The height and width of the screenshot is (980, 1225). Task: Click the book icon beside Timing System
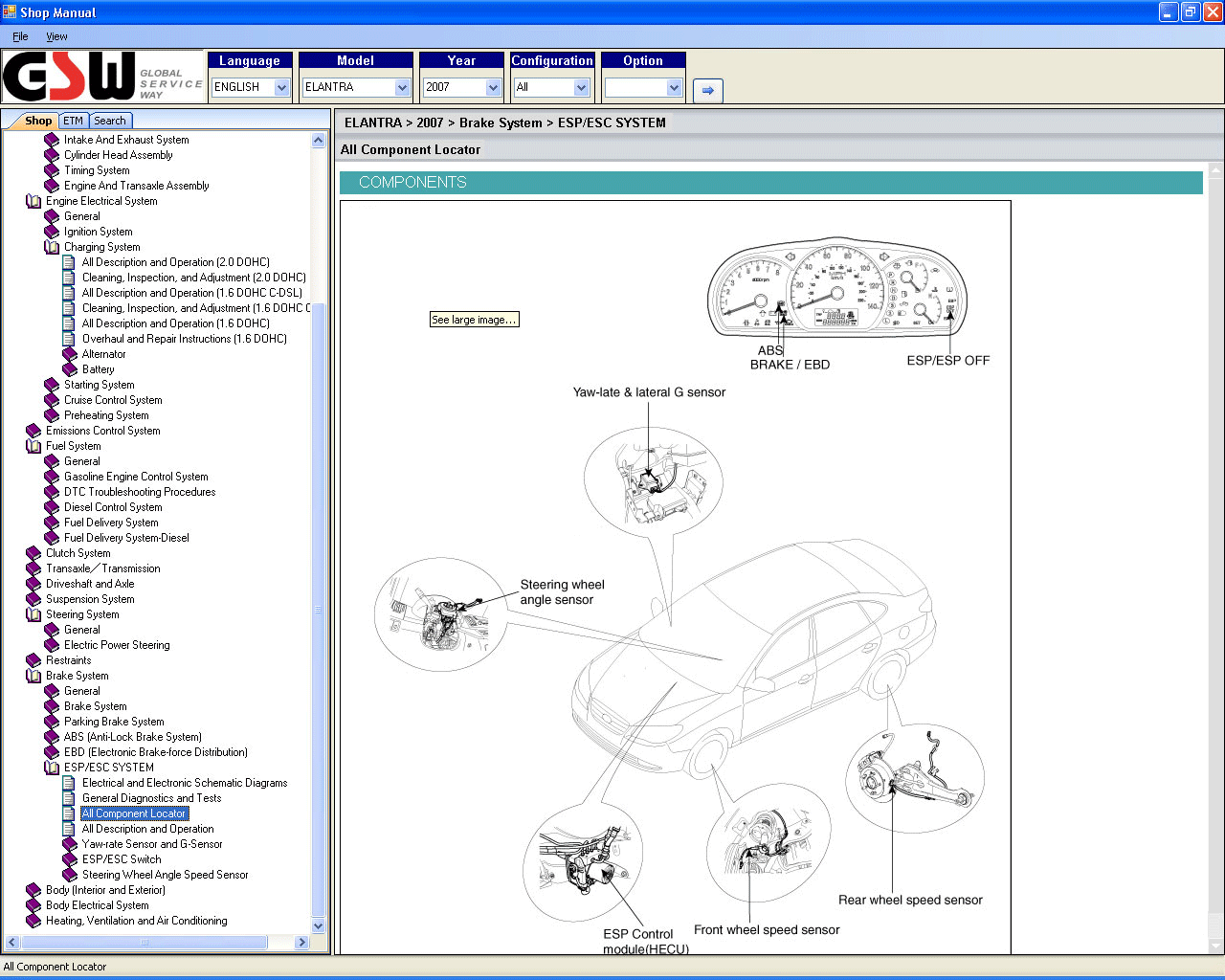[52, 170]
